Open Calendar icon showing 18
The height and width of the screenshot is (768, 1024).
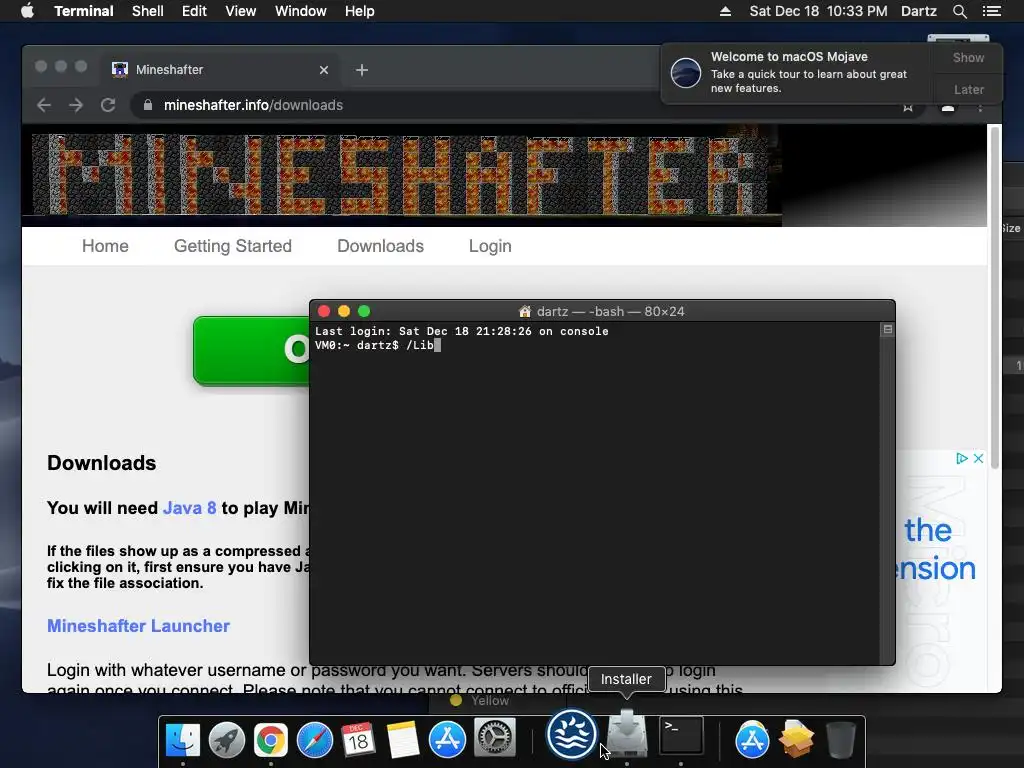tap(359, 739)
